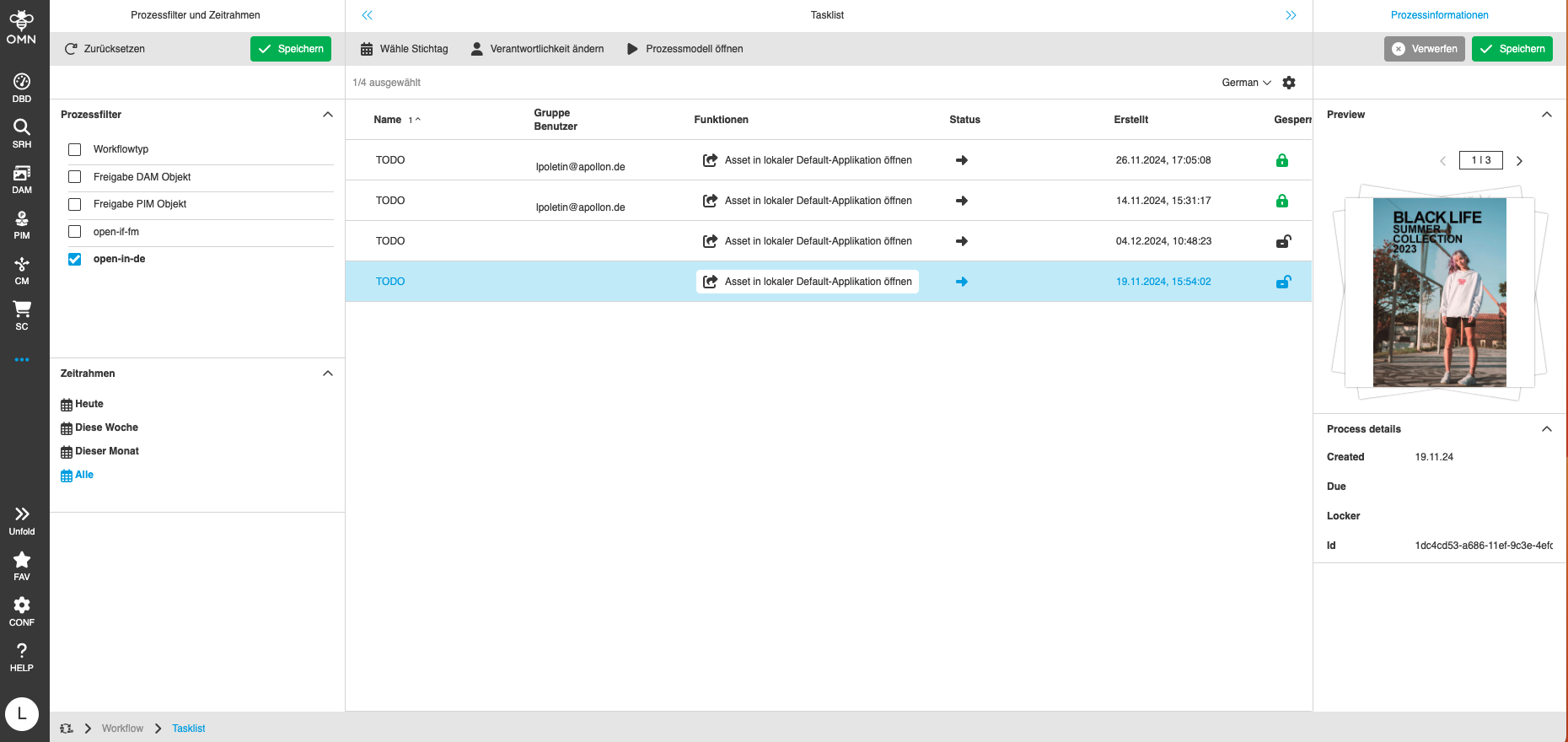
Task: Click the Black Life catalog preview thumbnail
Action: (x=1440, y=293)
